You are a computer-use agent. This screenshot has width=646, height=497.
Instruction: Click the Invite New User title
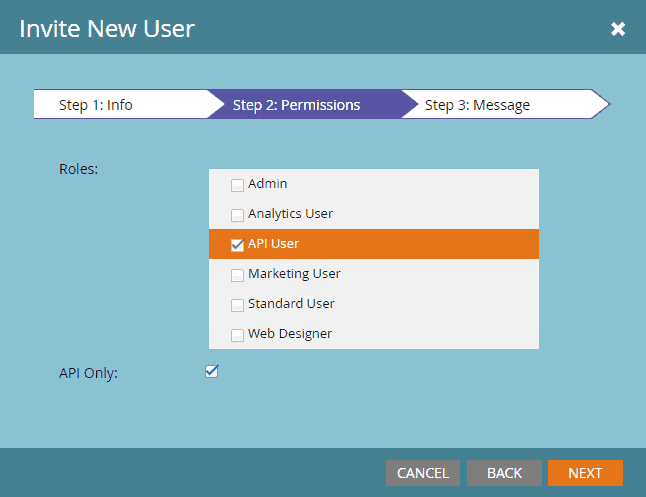pos(107,29)
